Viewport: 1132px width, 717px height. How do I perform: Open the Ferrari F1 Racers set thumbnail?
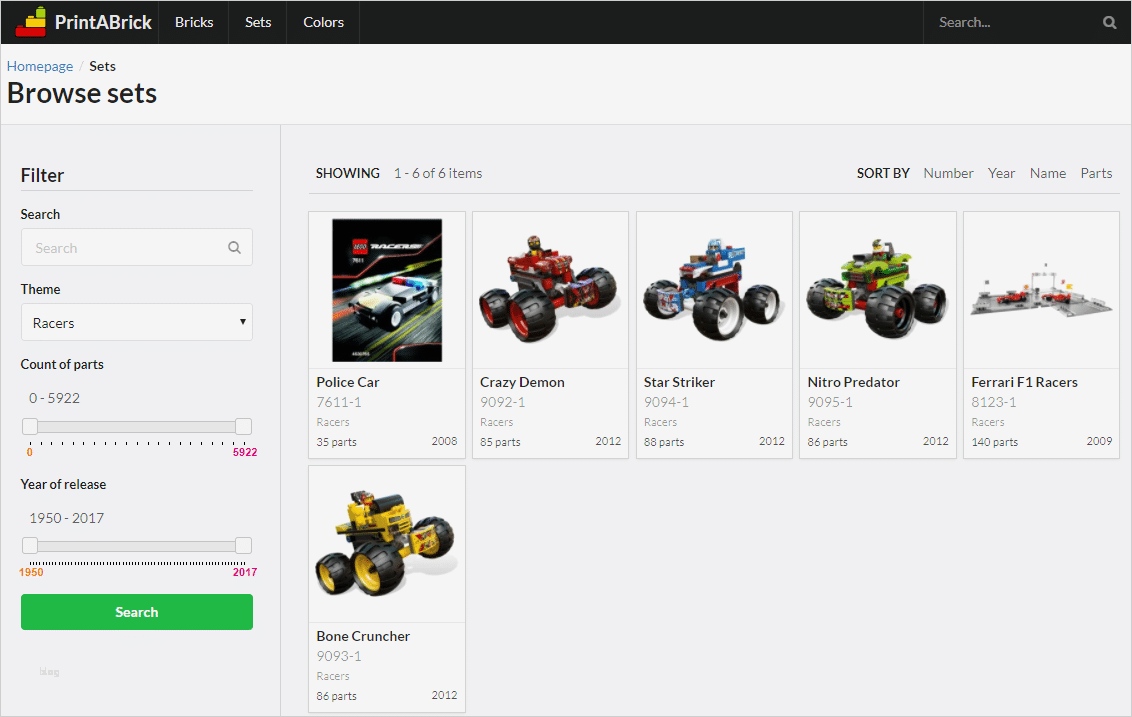pos(1041,290)
